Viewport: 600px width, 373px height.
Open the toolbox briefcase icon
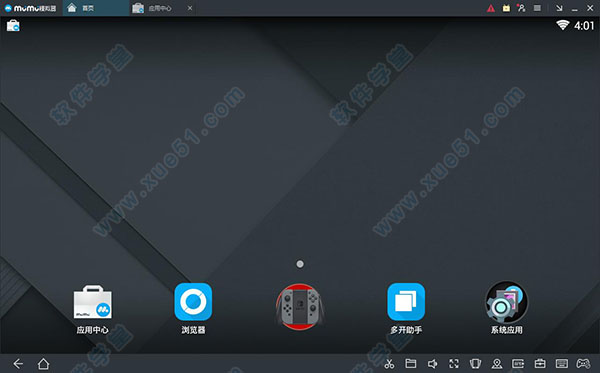tap(540, 363)
